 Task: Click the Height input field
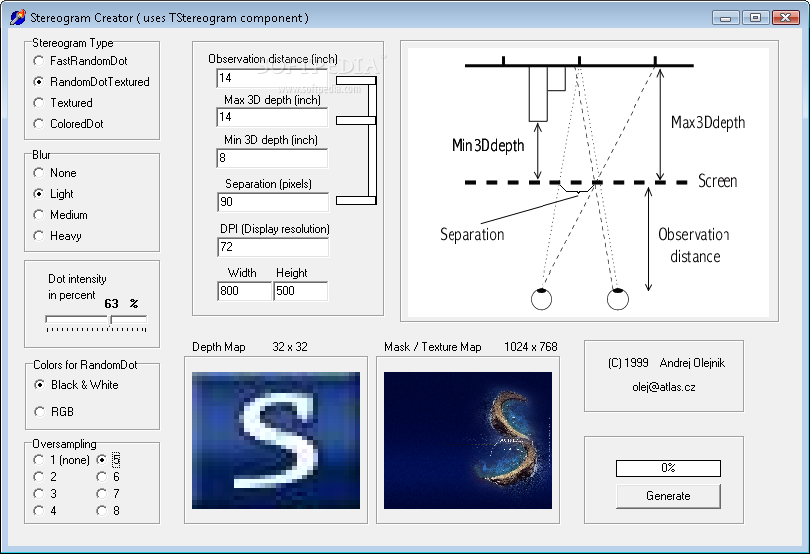pos(301,291)
